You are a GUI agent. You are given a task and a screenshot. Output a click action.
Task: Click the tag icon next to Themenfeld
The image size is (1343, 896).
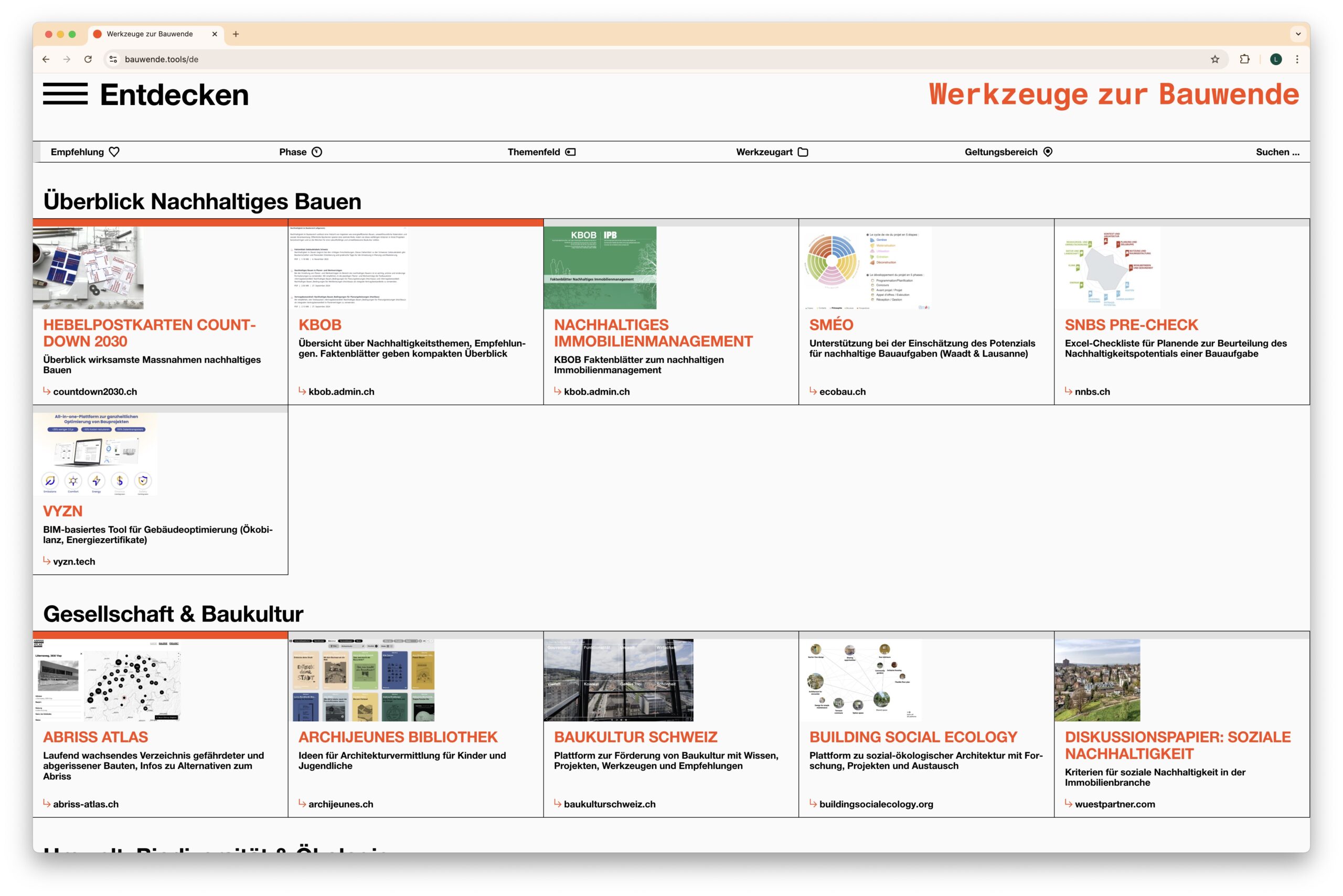[570, 152]
